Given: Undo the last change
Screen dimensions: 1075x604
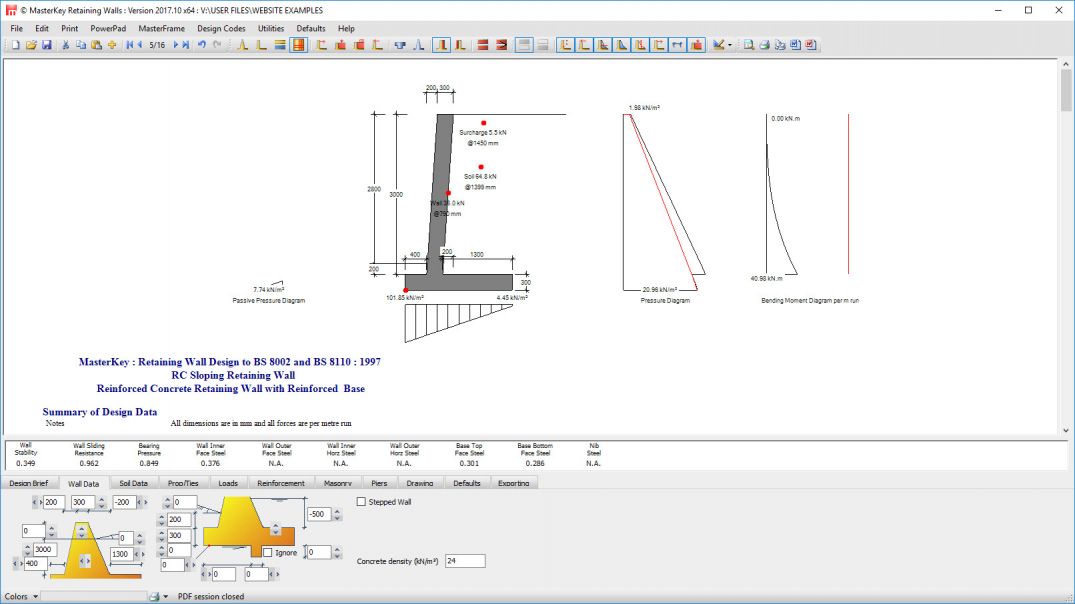Looking at the screenshot, I should click(202, 45).
